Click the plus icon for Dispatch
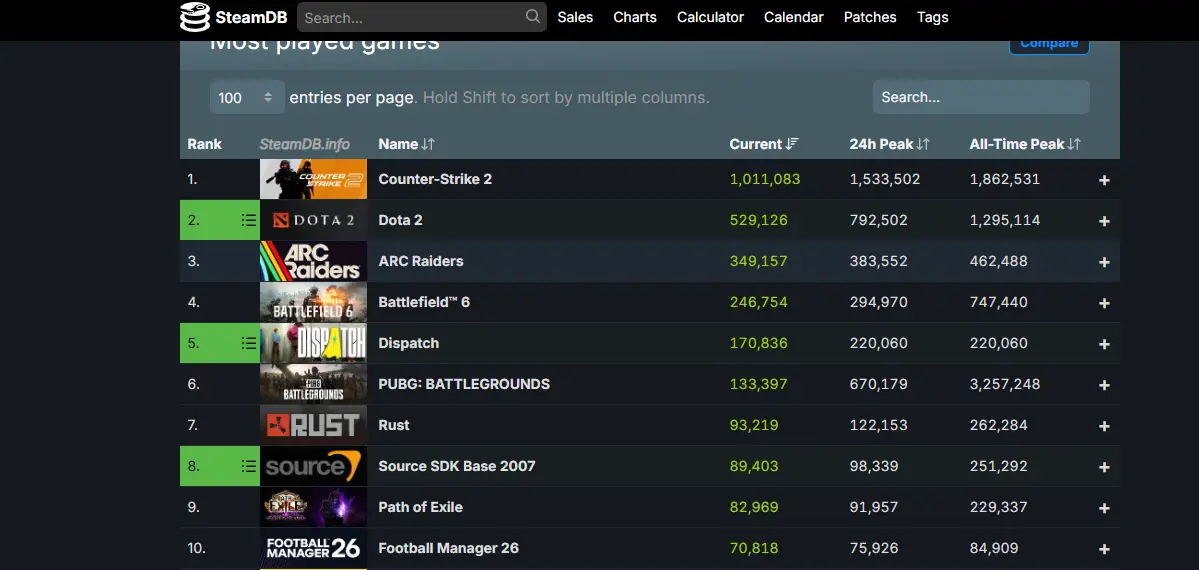 1104,344
